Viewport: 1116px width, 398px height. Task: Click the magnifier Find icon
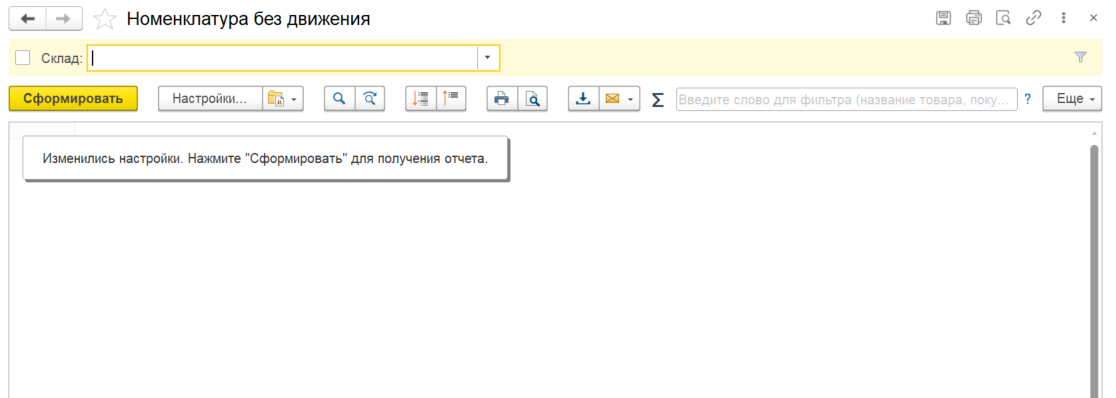(339, 99)
